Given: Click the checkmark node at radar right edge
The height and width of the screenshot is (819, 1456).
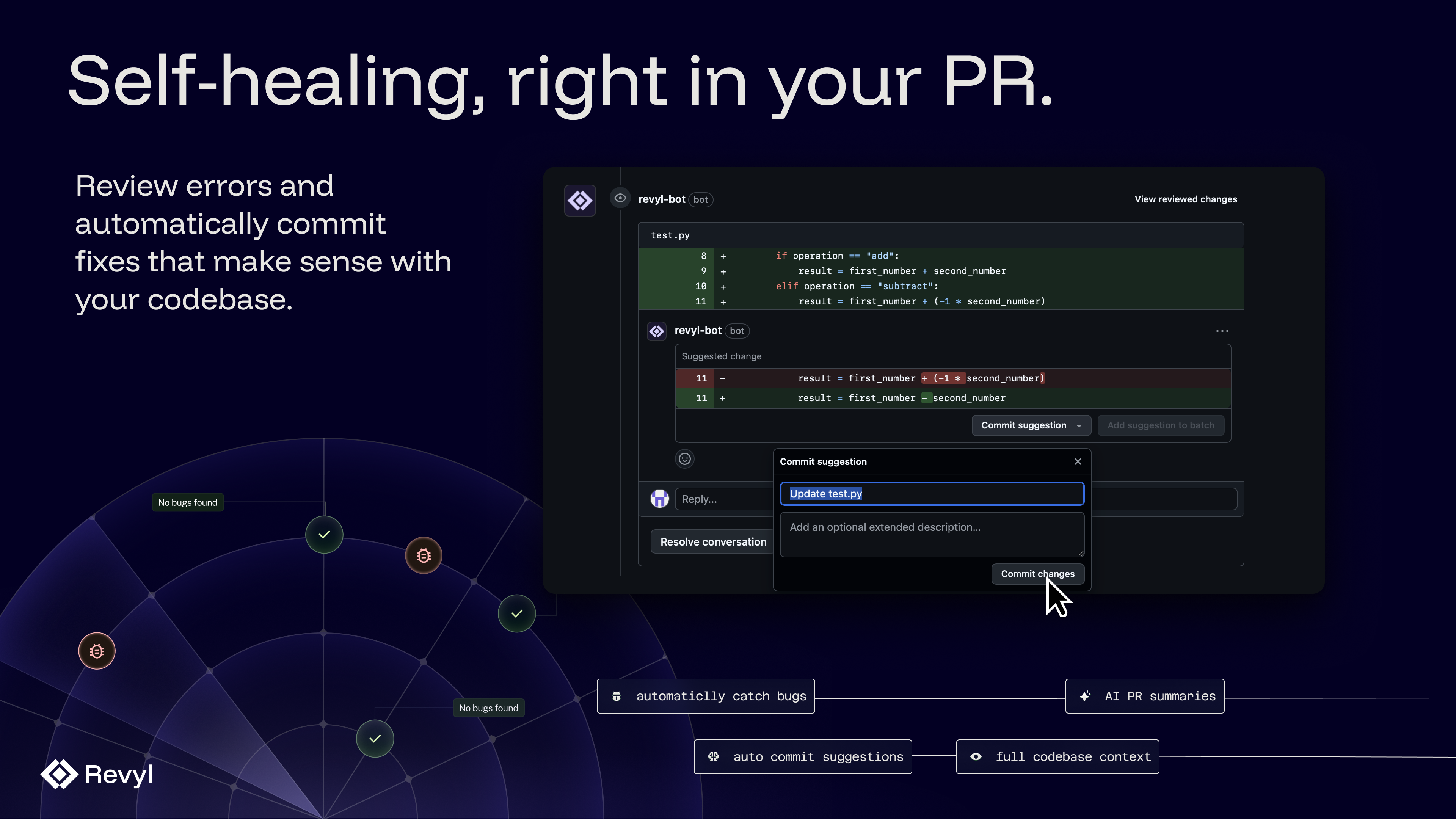Looking at the screenshot, I should [x=516, y=613].
